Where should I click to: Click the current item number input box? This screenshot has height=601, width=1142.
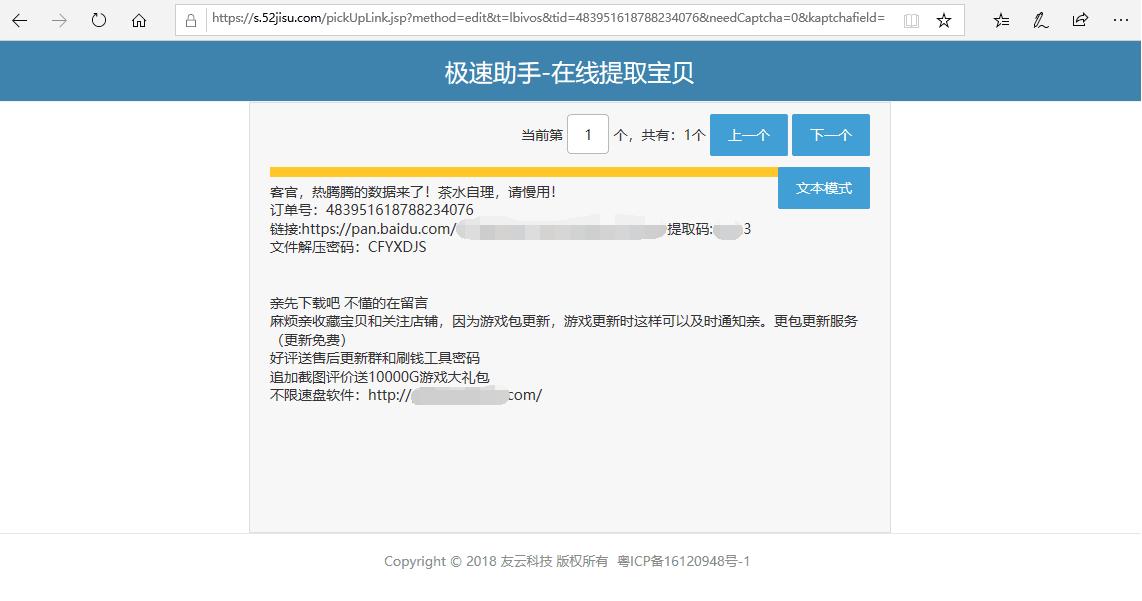pos(589,134)
